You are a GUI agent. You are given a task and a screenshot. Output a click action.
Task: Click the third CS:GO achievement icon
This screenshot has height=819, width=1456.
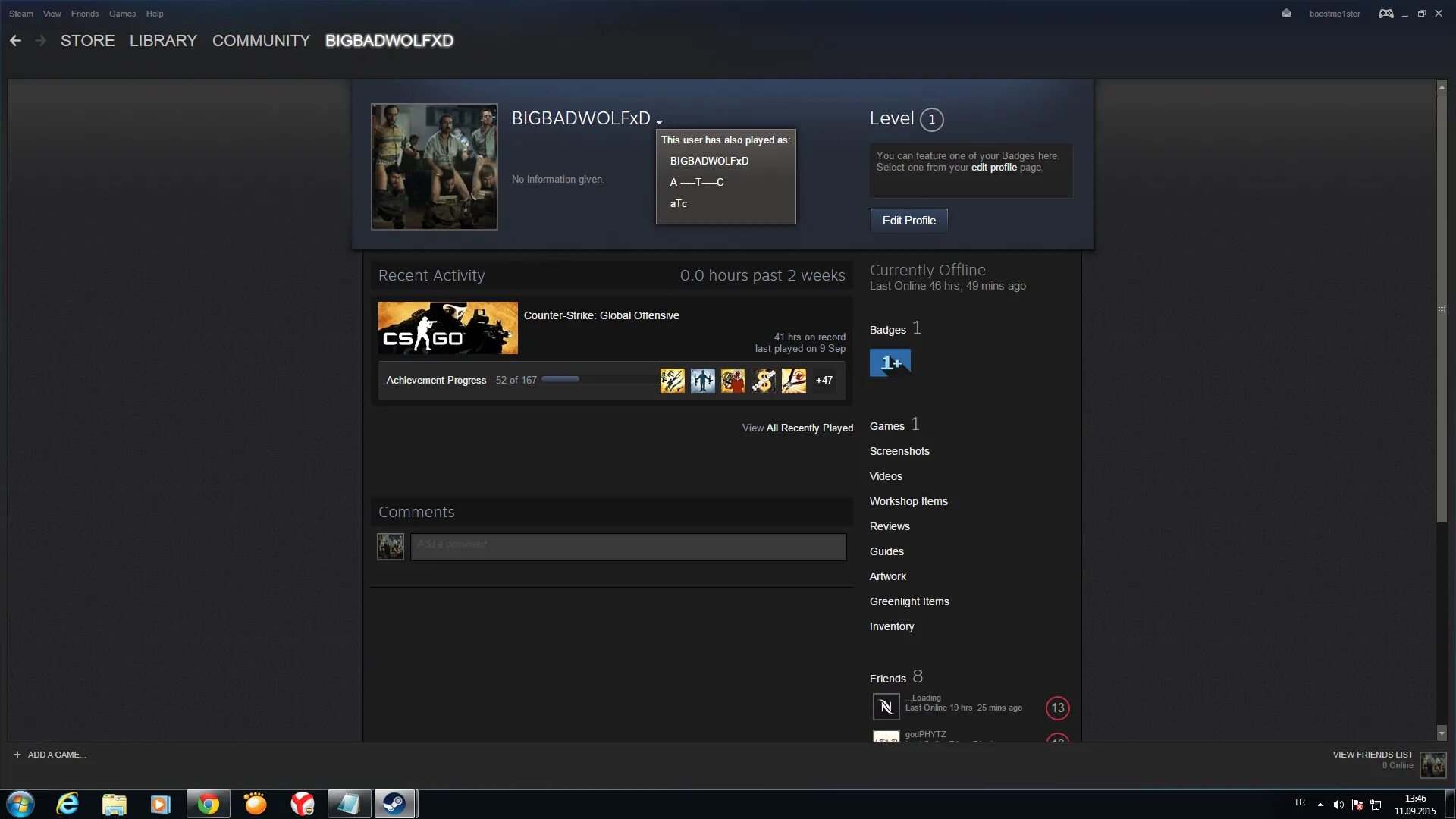(733, 380)
